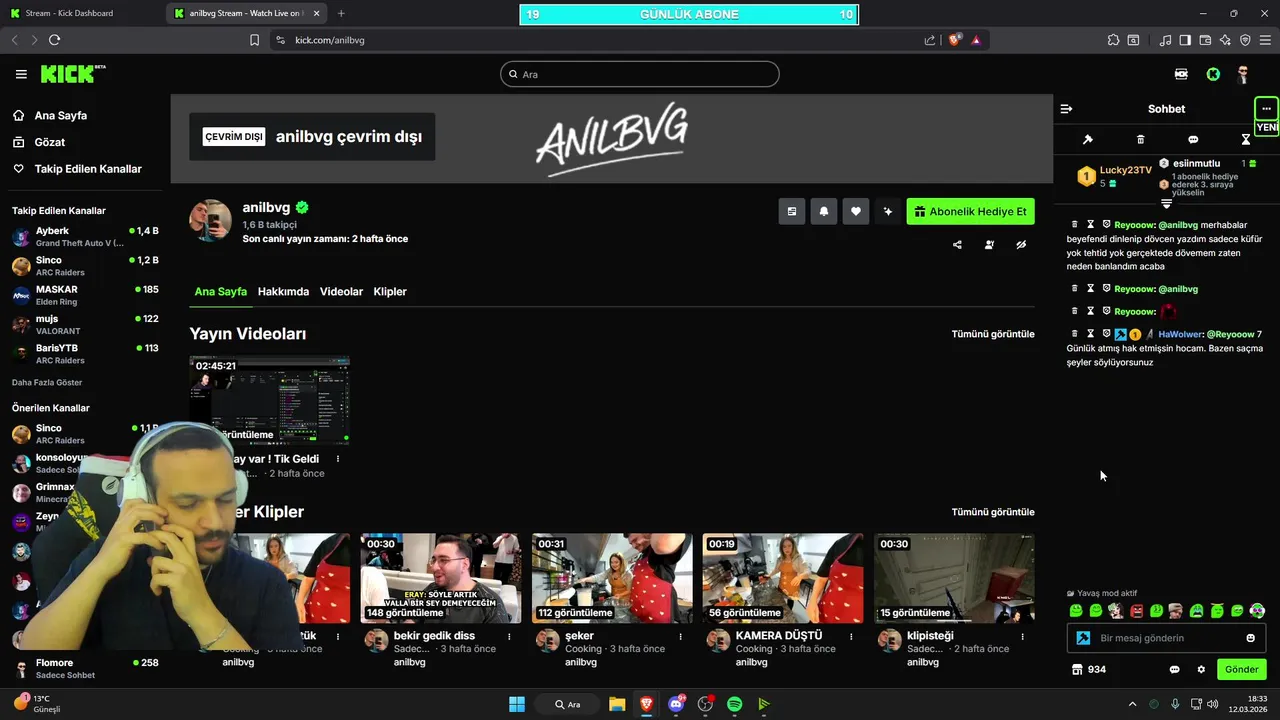This screenshot has height=720, width=1280.
Task: Click the moderator hammer icon under Sohbet
Action: click(x=1088, y=140)
